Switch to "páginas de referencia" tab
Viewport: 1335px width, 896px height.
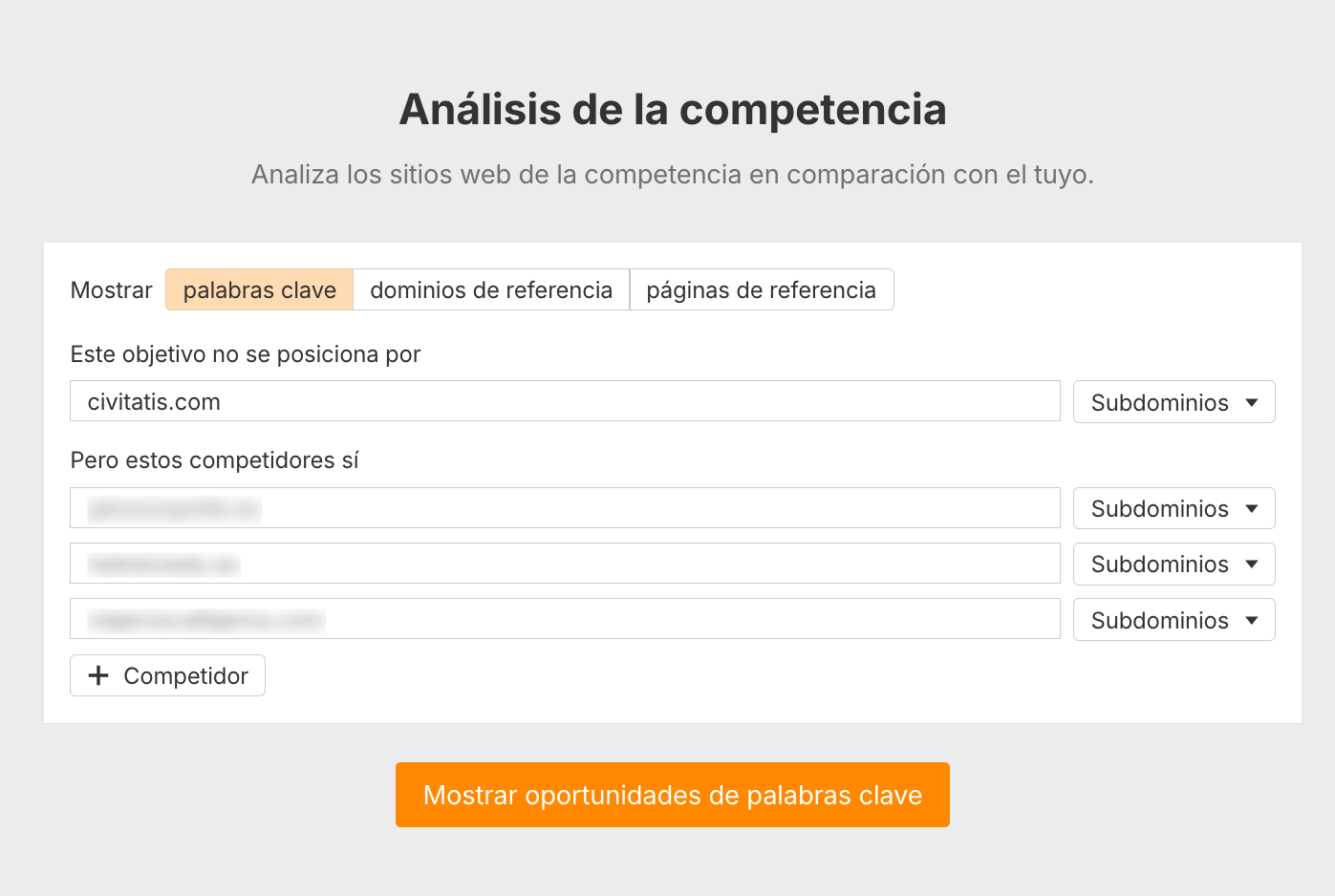[x=761, y=290]
